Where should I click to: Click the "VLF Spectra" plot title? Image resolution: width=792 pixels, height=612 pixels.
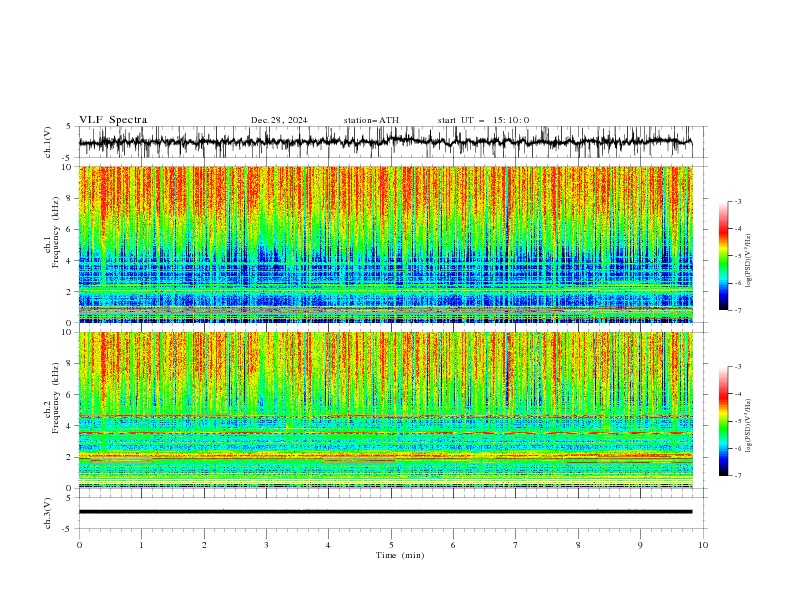(x=113, y=120)
